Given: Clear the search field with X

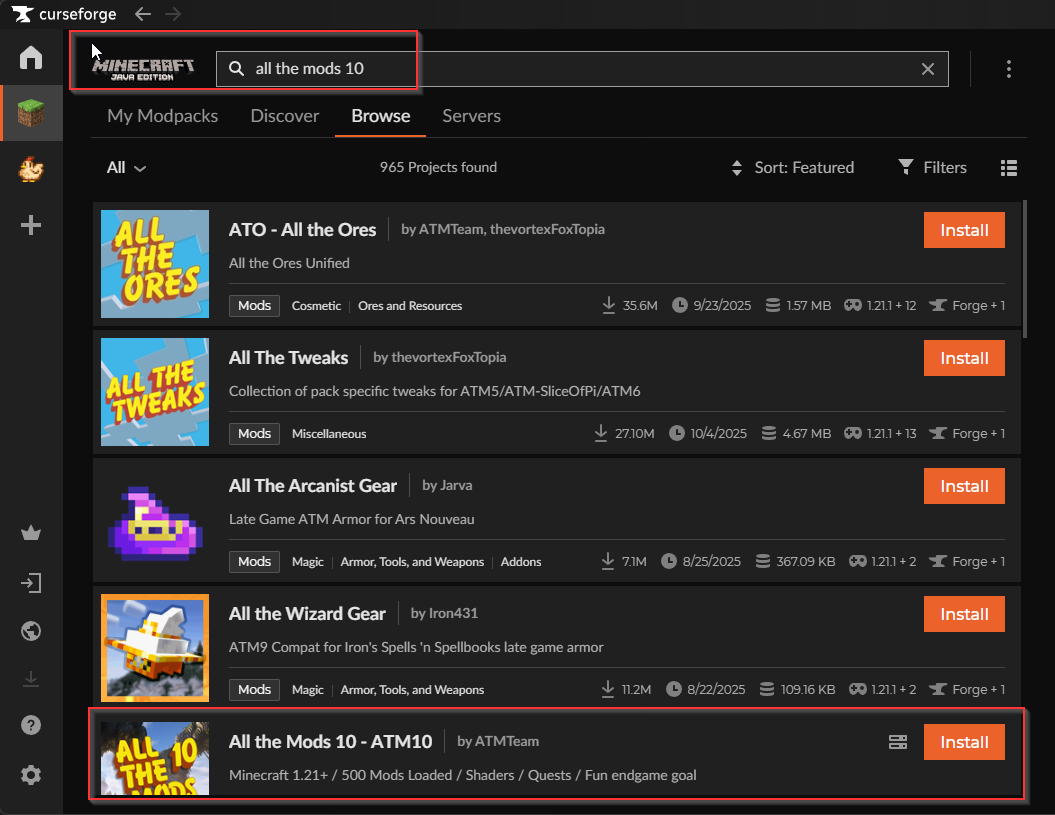Looking at the screenshot, I should coord(928,69).
